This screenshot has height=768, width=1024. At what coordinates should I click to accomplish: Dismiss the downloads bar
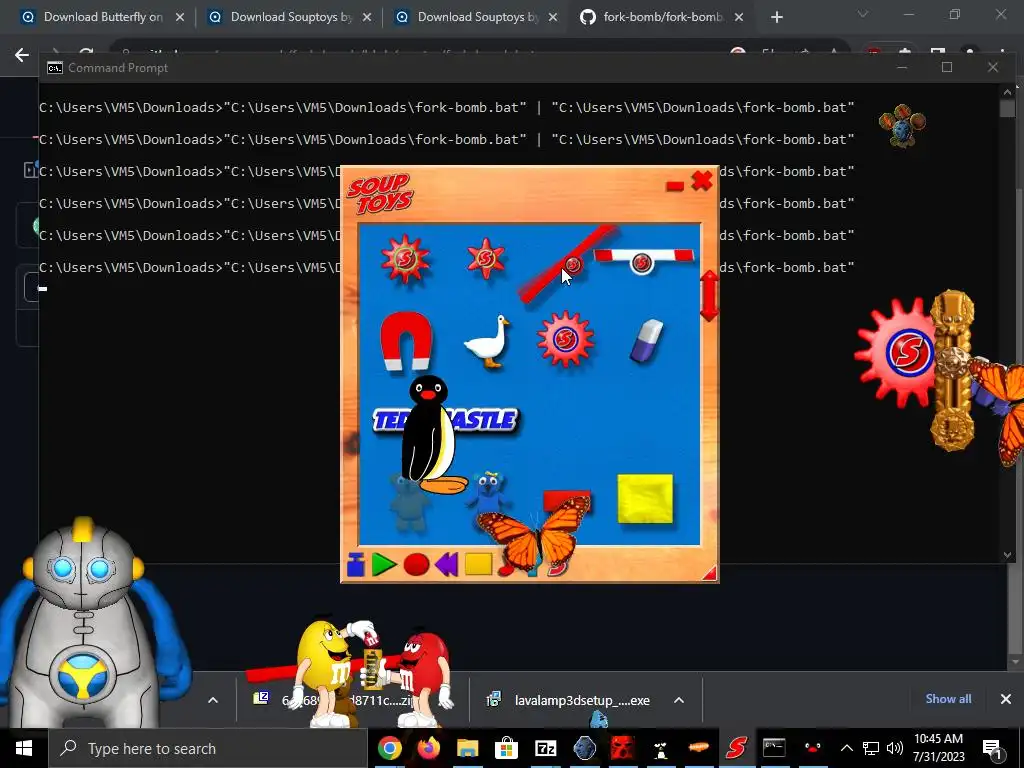point(1006,699)
